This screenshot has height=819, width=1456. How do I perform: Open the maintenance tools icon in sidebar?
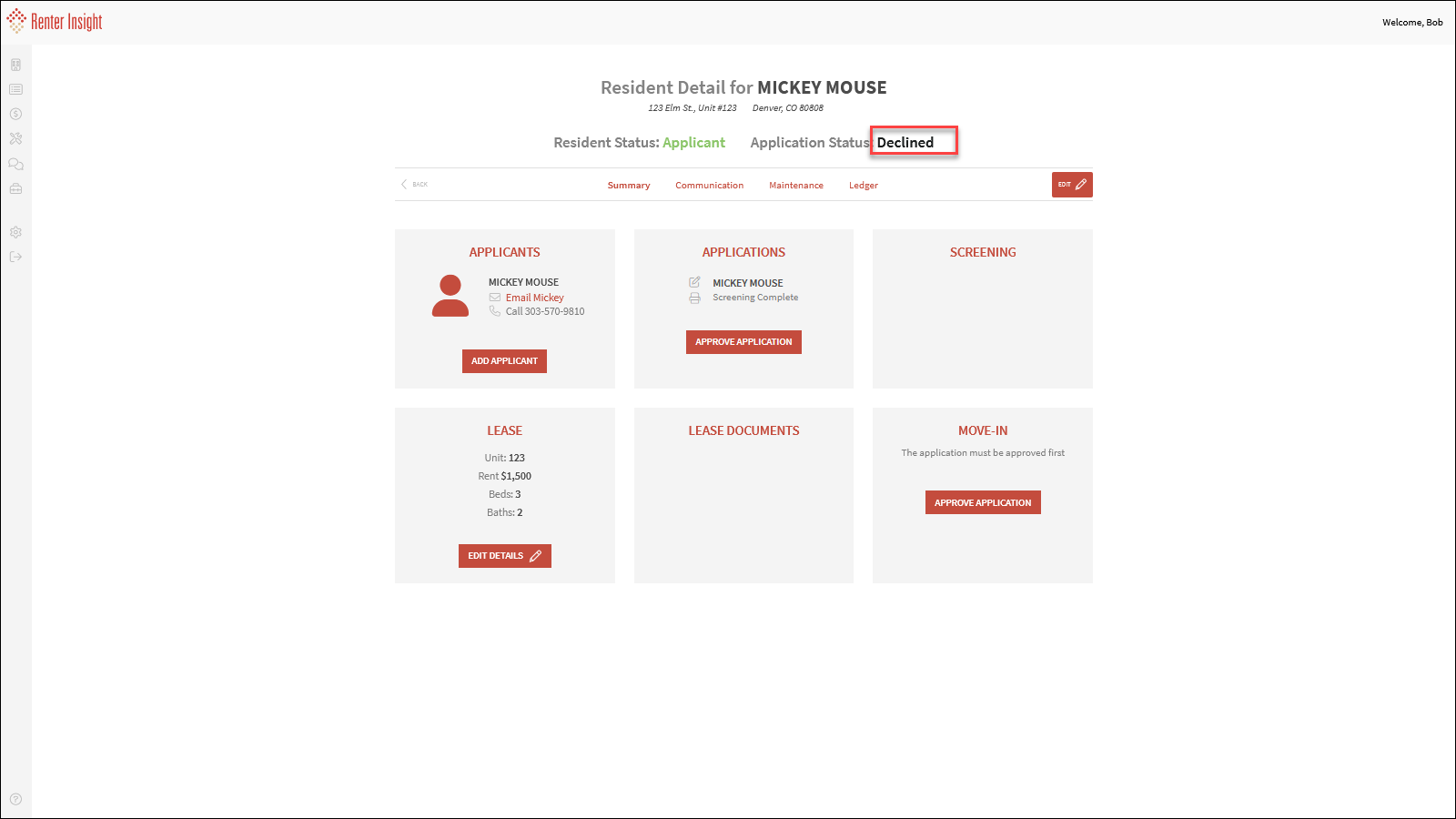[x=15, y=138]
